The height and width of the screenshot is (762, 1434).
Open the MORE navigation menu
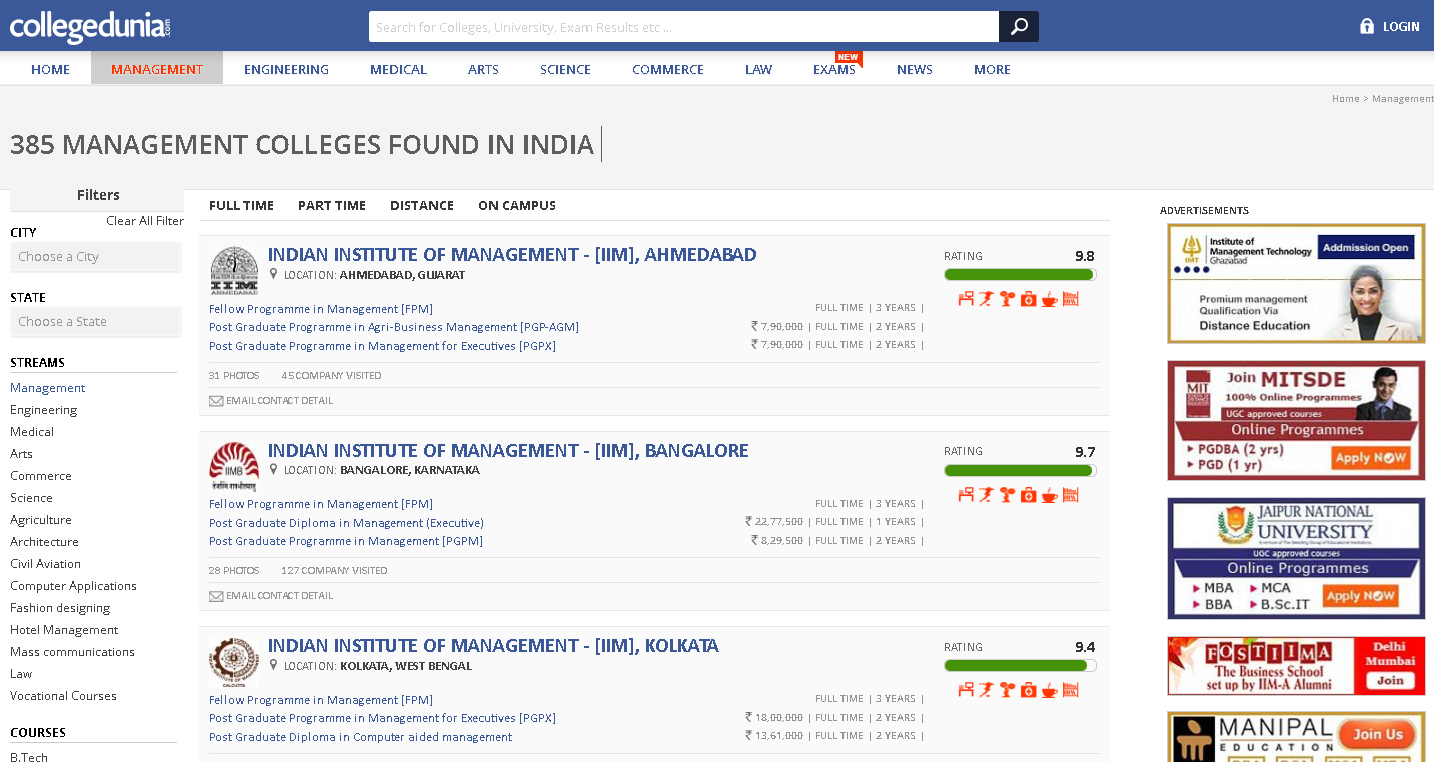(992, 69)
